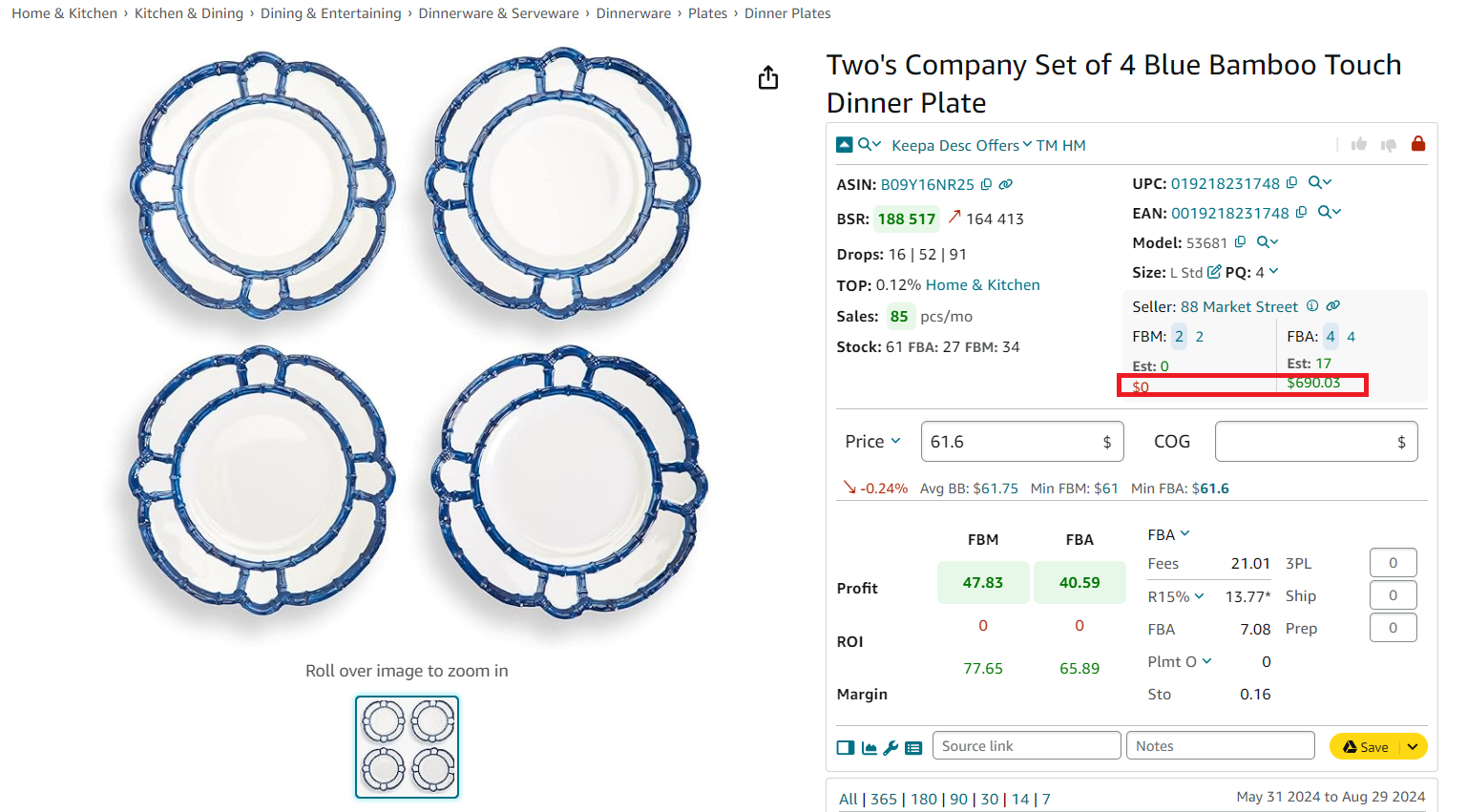This screenshot has width=1467, height=812.
Task: Copy the UPC number with its copy icon
Action: pos(1290,182)
